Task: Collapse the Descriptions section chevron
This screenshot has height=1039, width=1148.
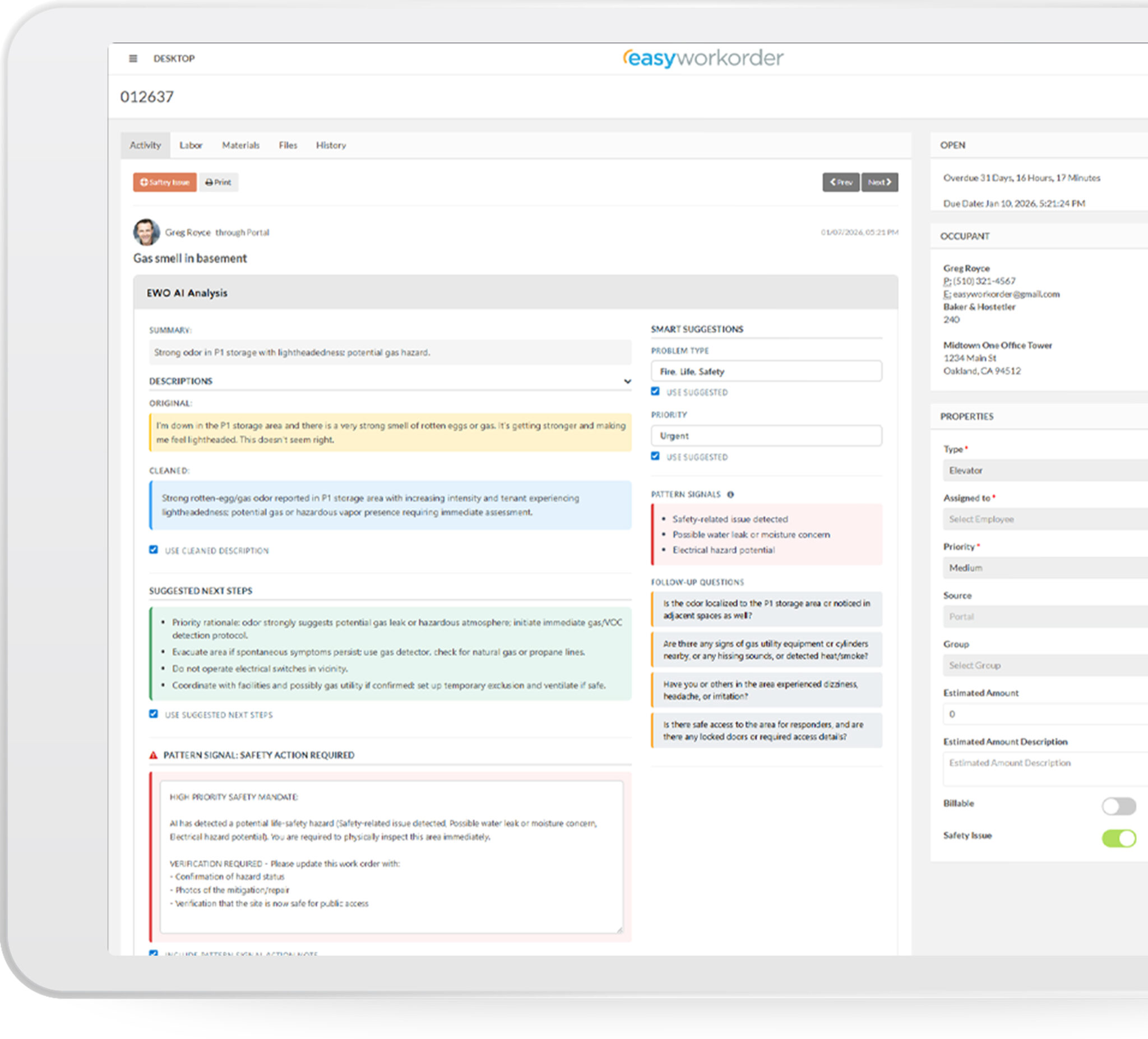Action: [627, 382]
